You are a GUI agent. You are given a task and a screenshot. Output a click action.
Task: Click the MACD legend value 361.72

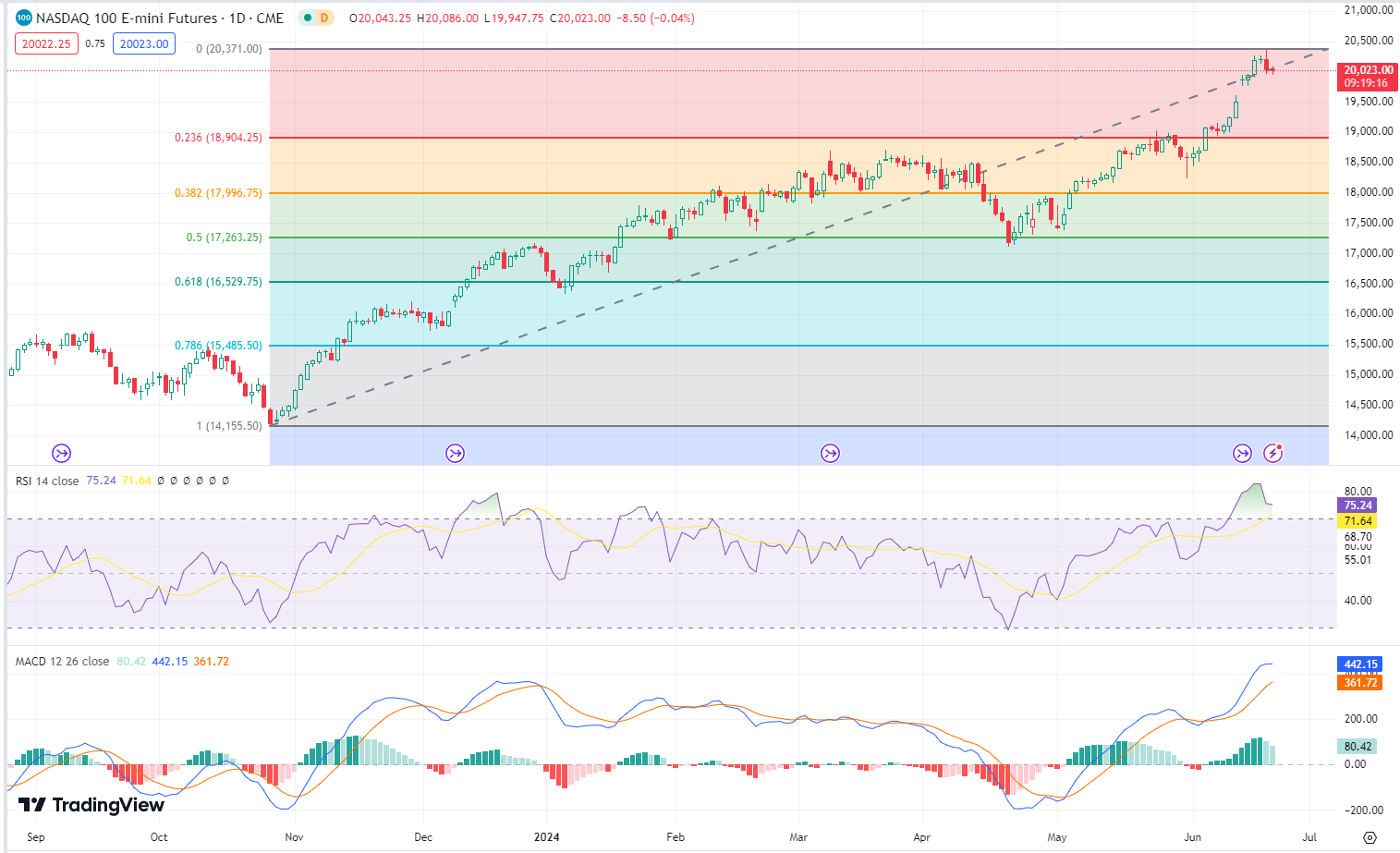point(211,662)
